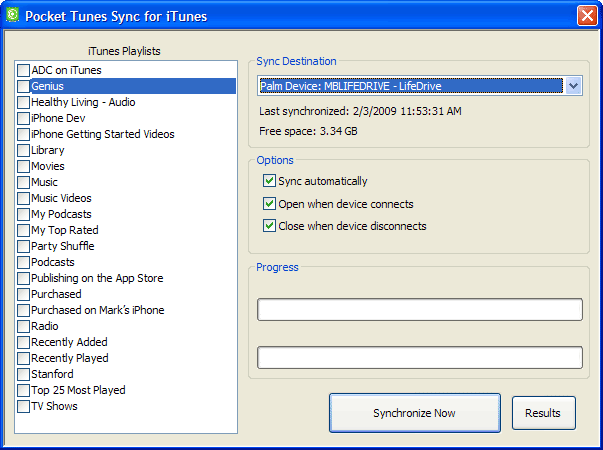Check the Party Shuffle playlist
Image resolution: width=603 pixels, height=450 pixels.
[x=23, y=246]
